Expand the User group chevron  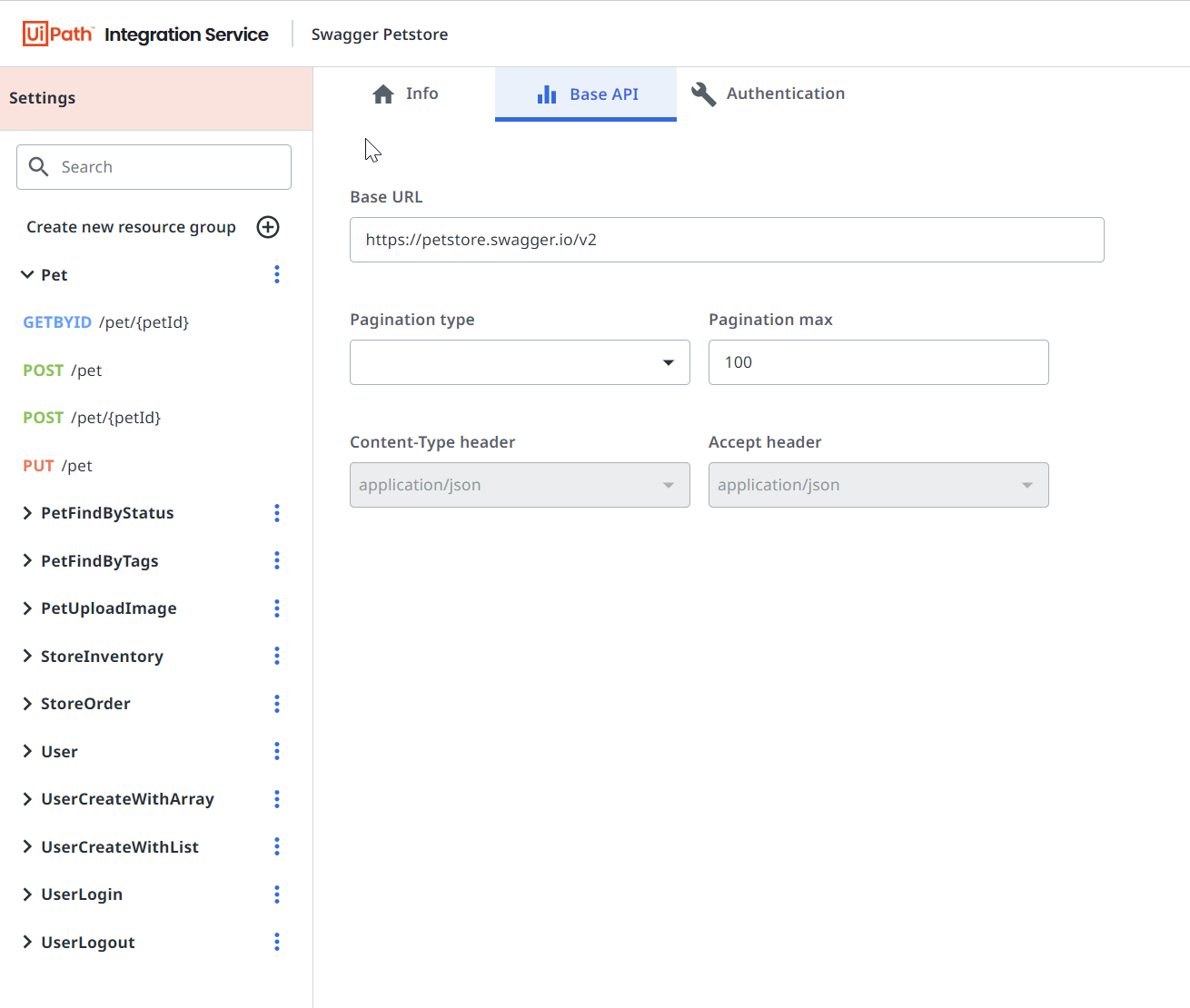[27, 751]
